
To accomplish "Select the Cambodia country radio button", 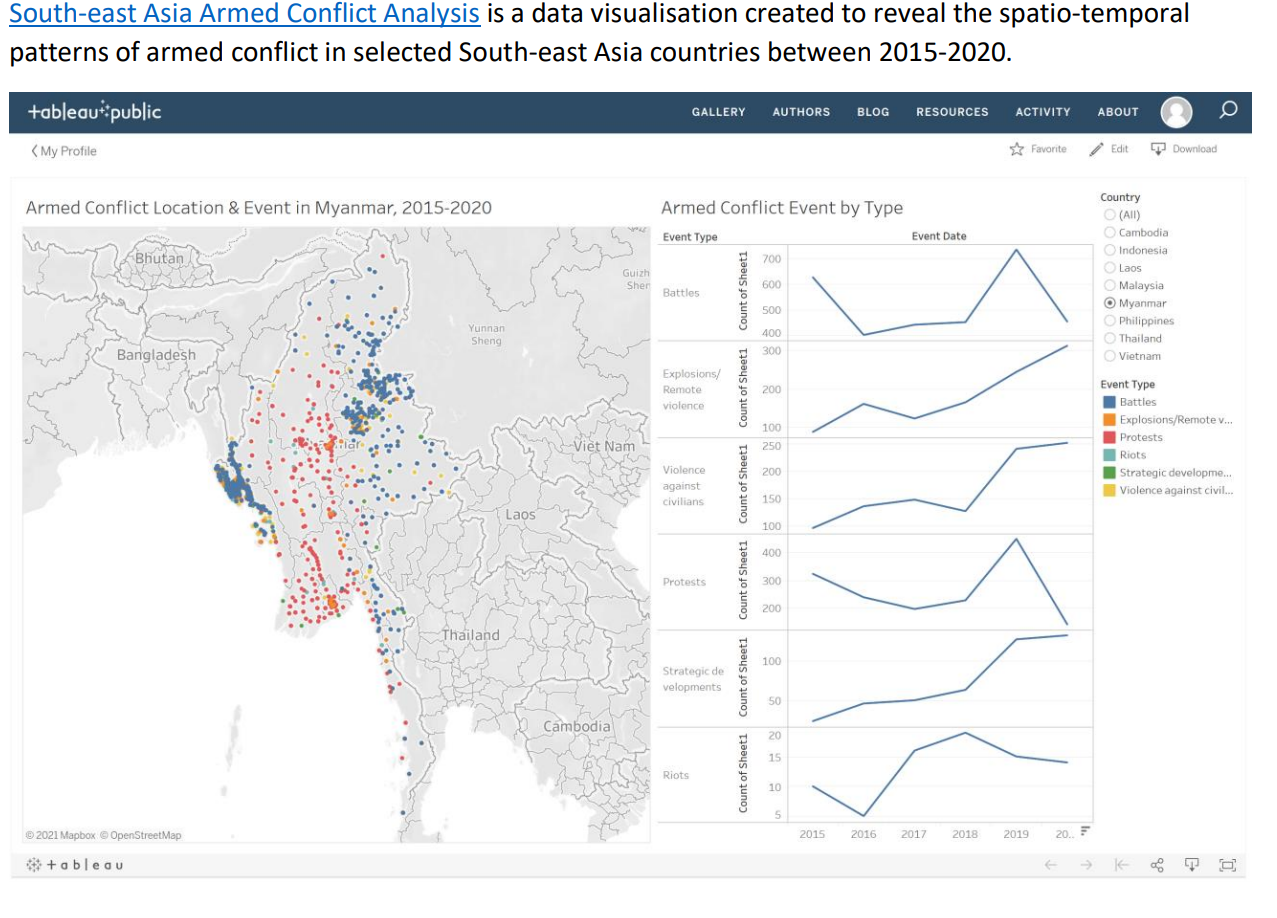I will click(1109, 233).
